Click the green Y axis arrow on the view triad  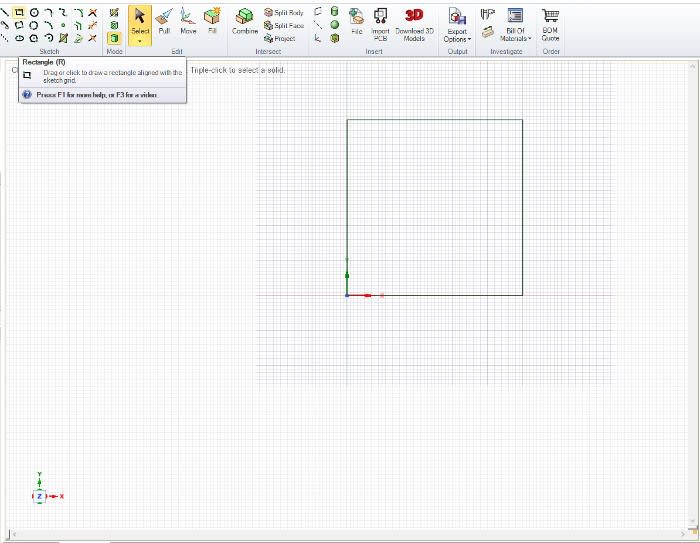point(39,480)
